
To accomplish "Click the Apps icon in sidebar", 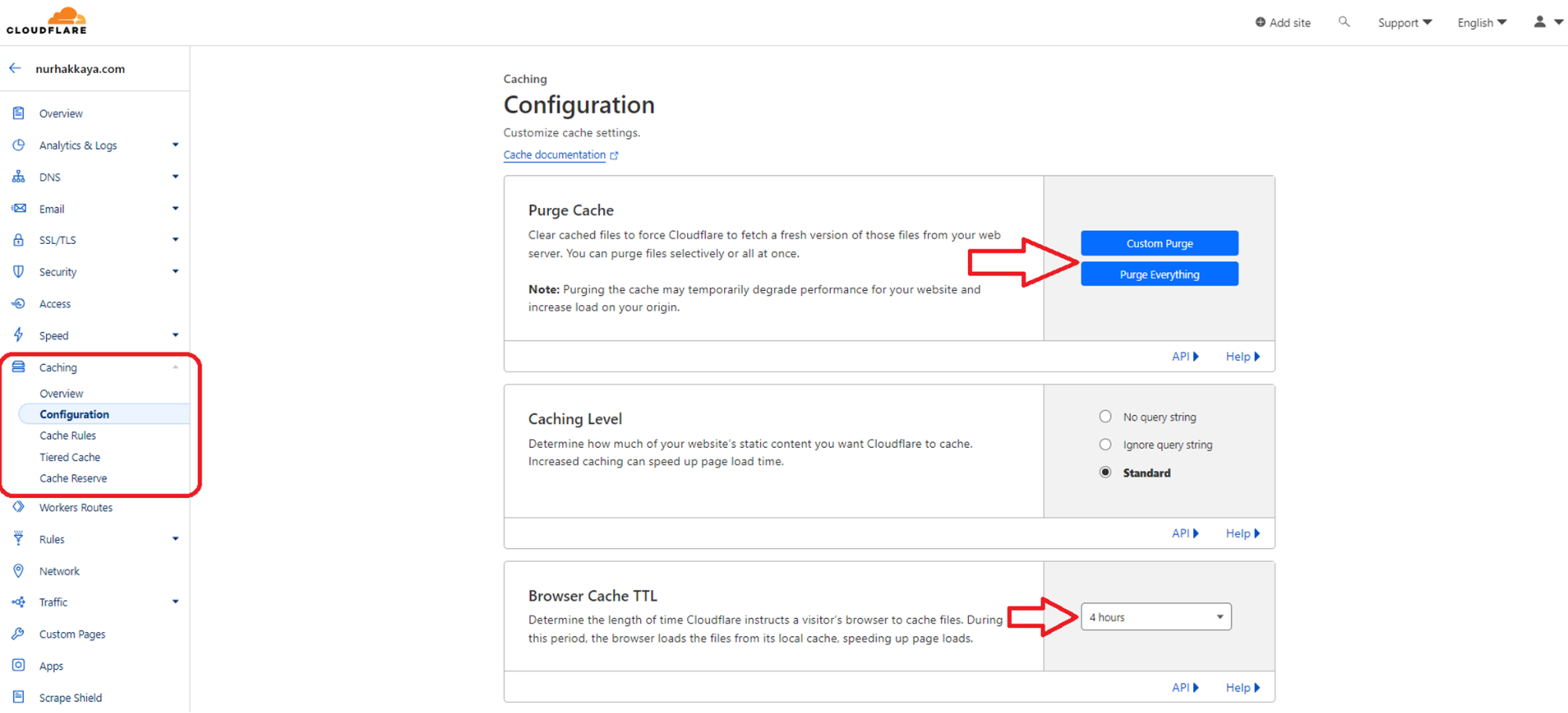I will (19, 665).
